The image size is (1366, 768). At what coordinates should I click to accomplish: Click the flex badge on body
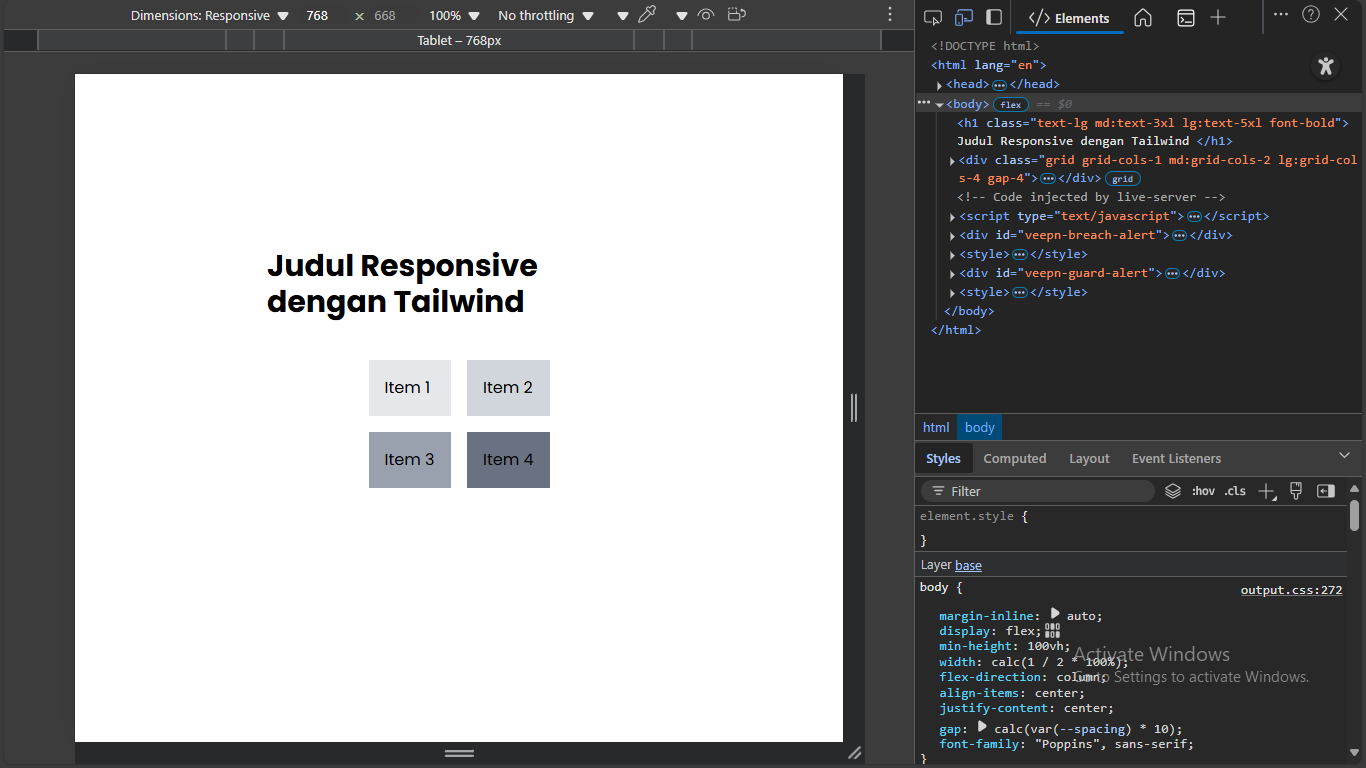coord(1010,104)
